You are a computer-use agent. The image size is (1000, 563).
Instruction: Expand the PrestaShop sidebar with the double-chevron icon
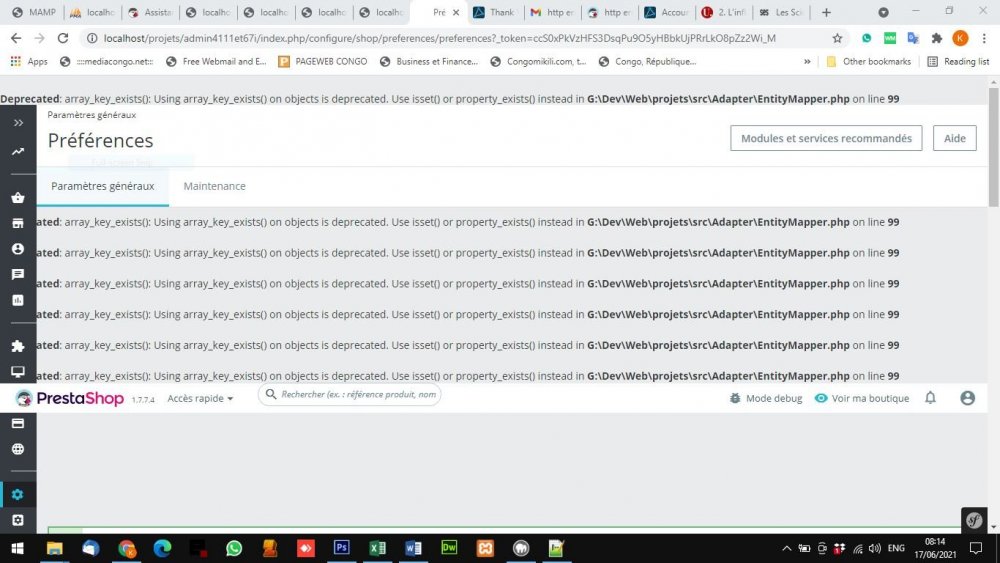[18, 122]
